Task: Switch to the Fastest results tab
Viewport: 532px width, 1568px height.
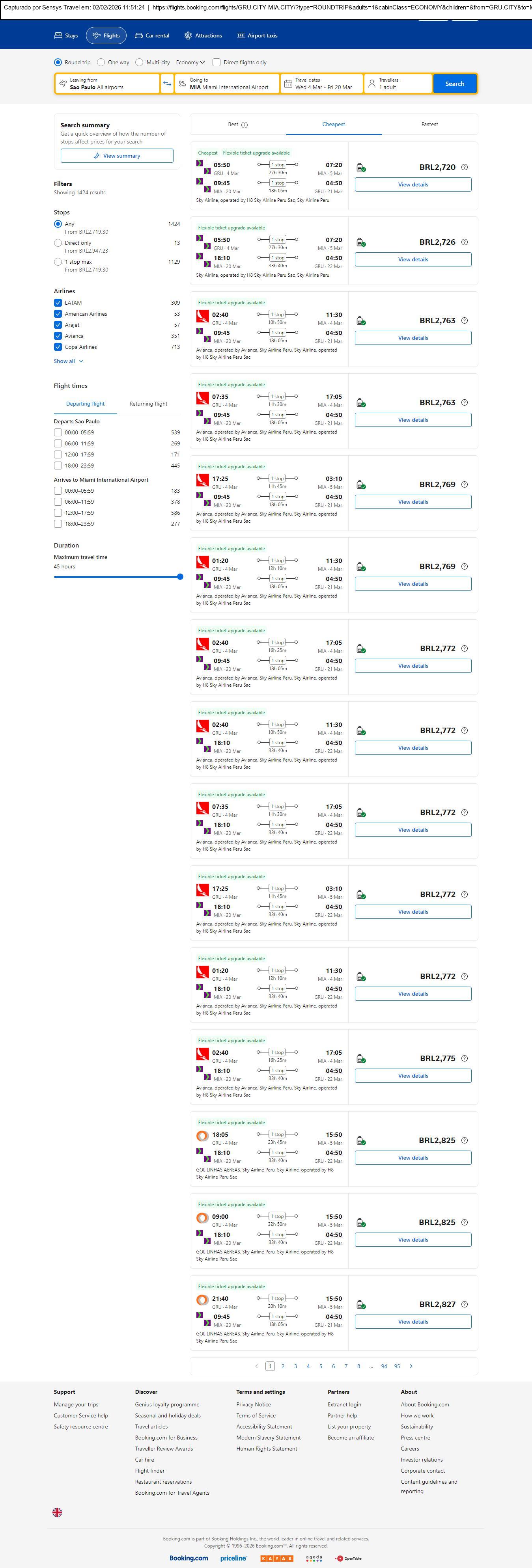Action: click(x=429, y=124)
